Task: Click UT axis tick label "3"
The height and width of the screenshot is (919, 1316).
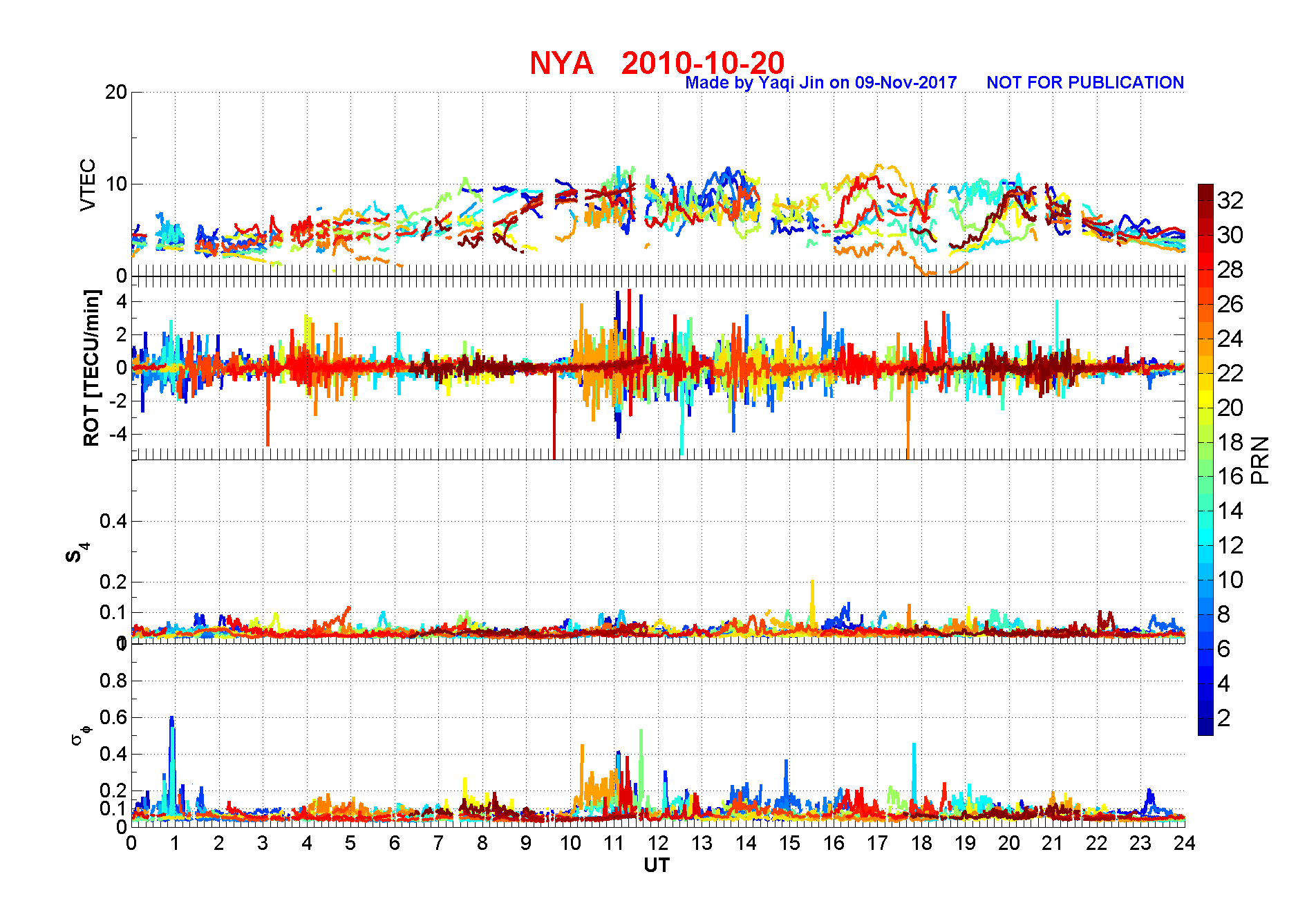Action: pos(263,843)
